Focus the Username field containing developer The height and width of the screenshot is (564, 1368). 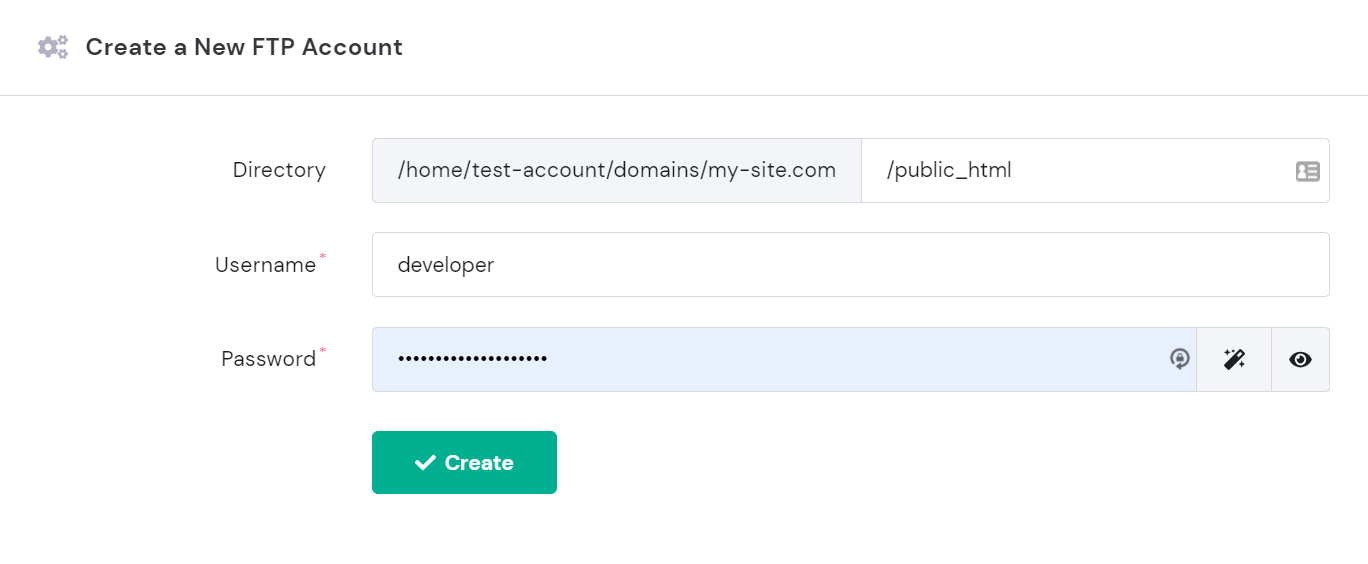coord(850,265)
